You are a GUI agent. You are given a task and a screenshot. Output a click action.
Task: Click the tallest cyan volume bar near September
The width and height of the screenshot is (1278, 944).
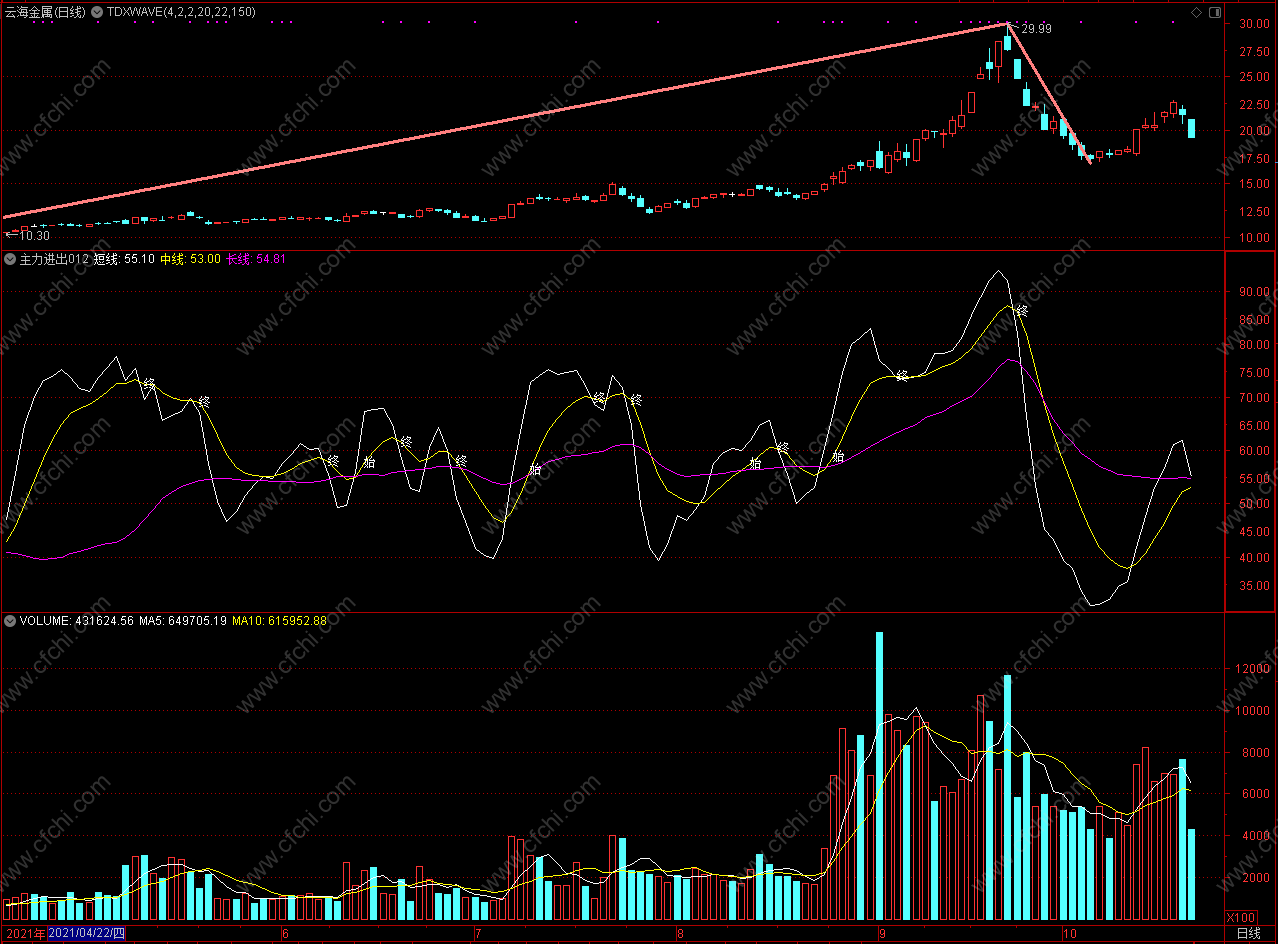point(880,776)
